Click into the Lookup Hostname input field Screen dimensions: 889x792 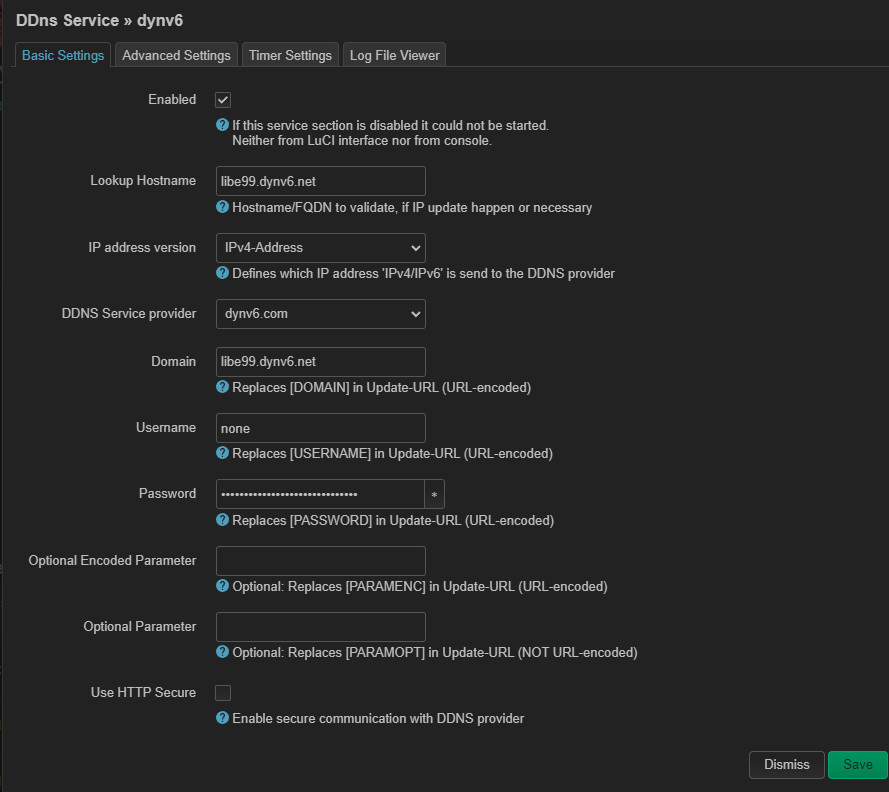[x=320, y=181]
